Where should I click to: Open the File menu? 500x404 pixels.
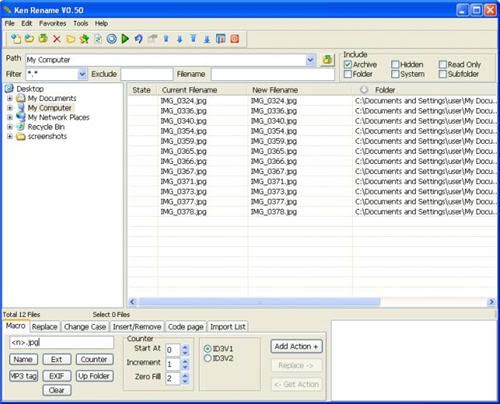click(10, 23)
